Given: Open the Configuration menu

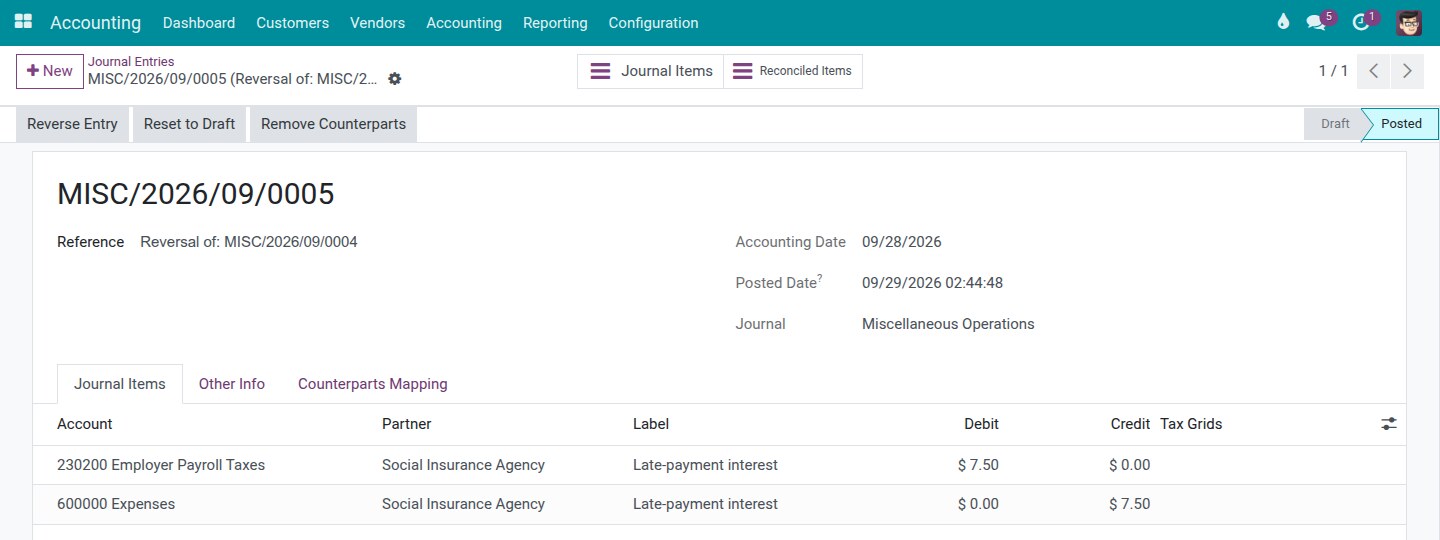Looking at the screenshot, I should [653, 23].
